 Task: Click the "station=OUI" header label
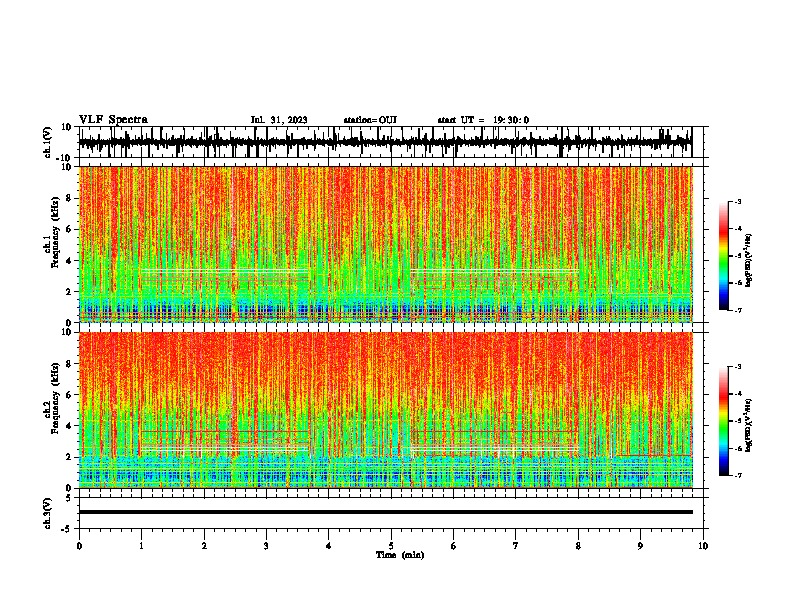click(370, 120)
